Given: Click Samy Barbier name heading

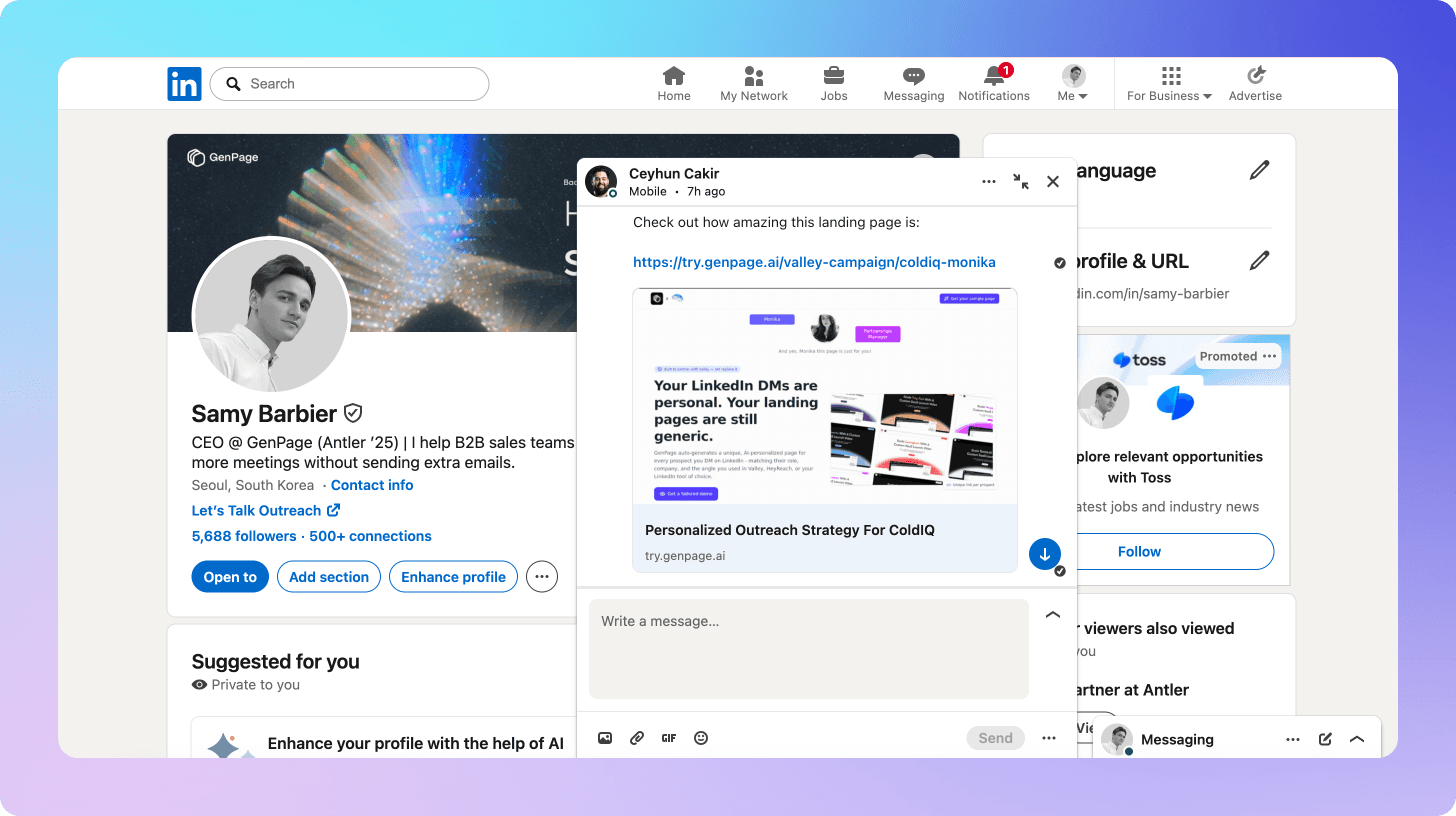Looking at the screenshot, I should (264, 414).
